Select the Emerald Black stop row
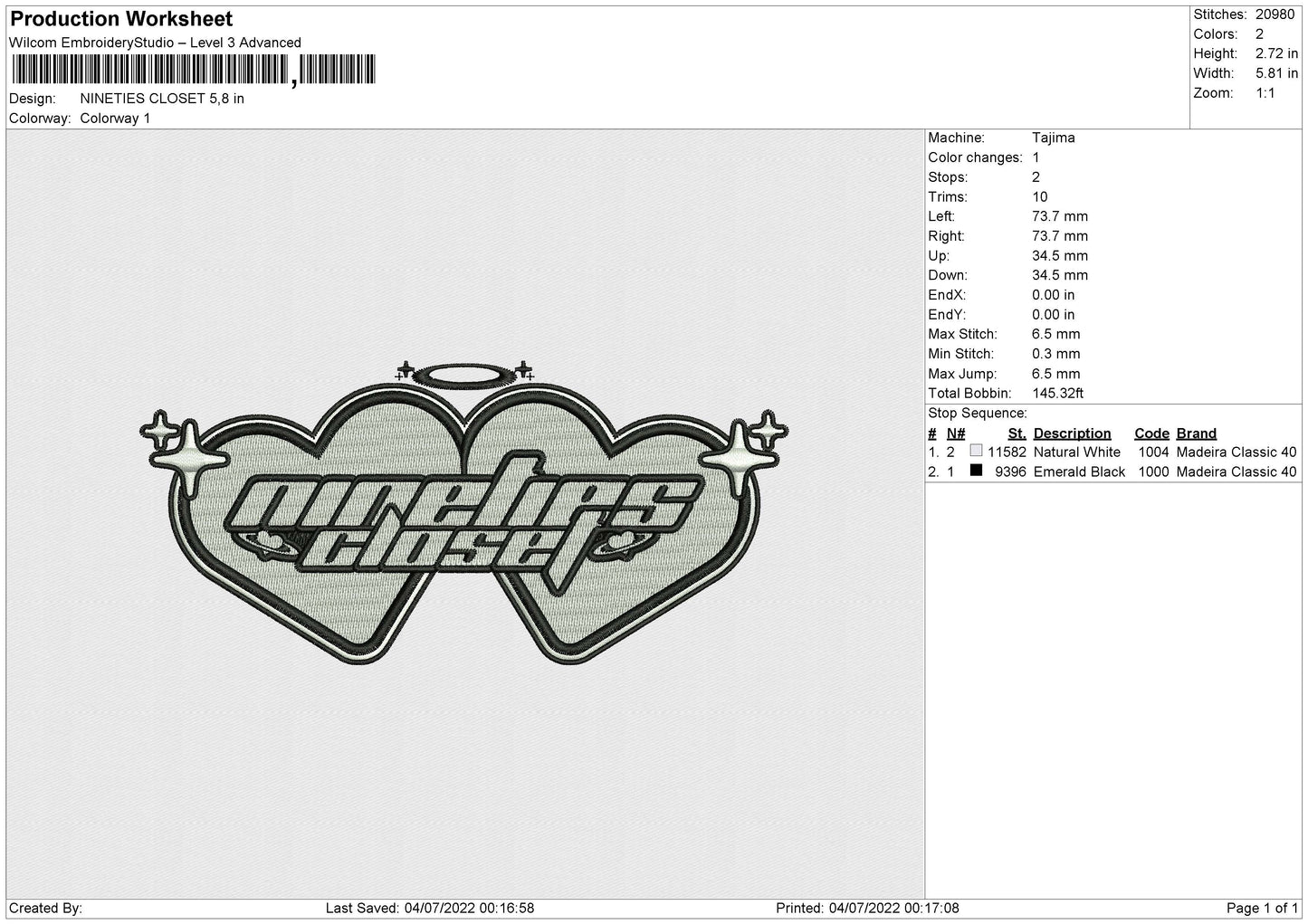The width and height of the screenshot is (1308, 924). [1112, 472]
